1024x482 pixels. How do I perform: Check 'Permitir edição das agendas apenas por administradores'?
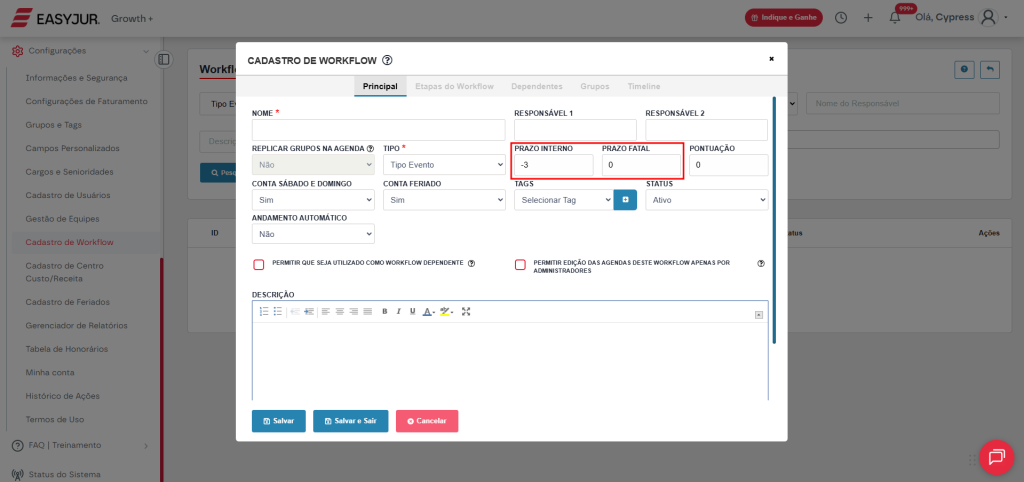[x=520, y=265]
